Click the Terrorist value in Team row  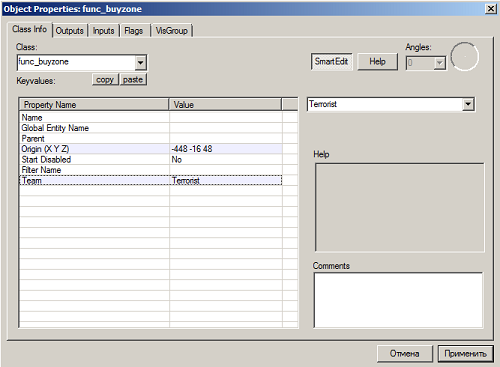click(186, 181)
